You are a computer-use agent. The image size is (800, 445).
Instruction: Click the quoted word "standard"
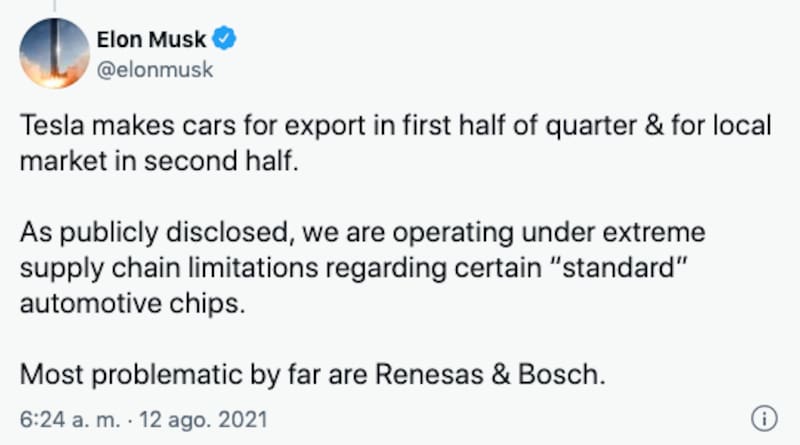click(x=621, y=267)
